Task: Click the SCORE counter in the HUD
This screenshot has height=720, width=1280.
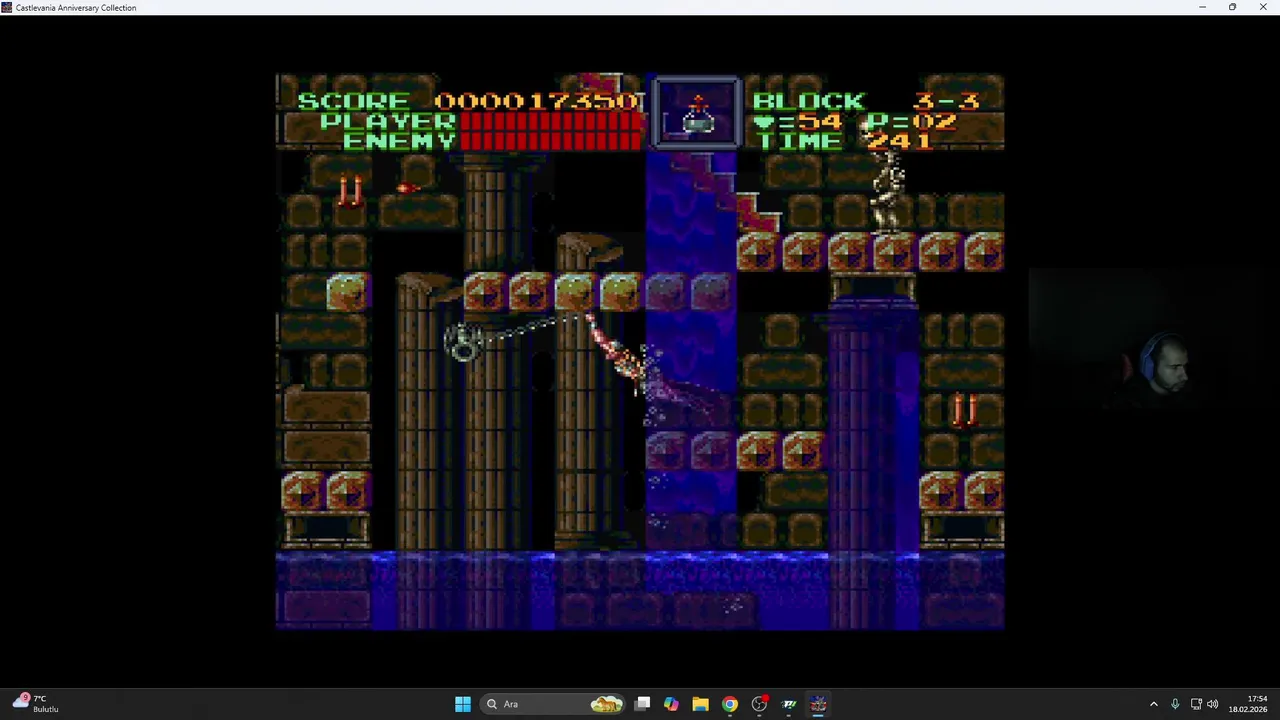Action: (x=468, y=101)
